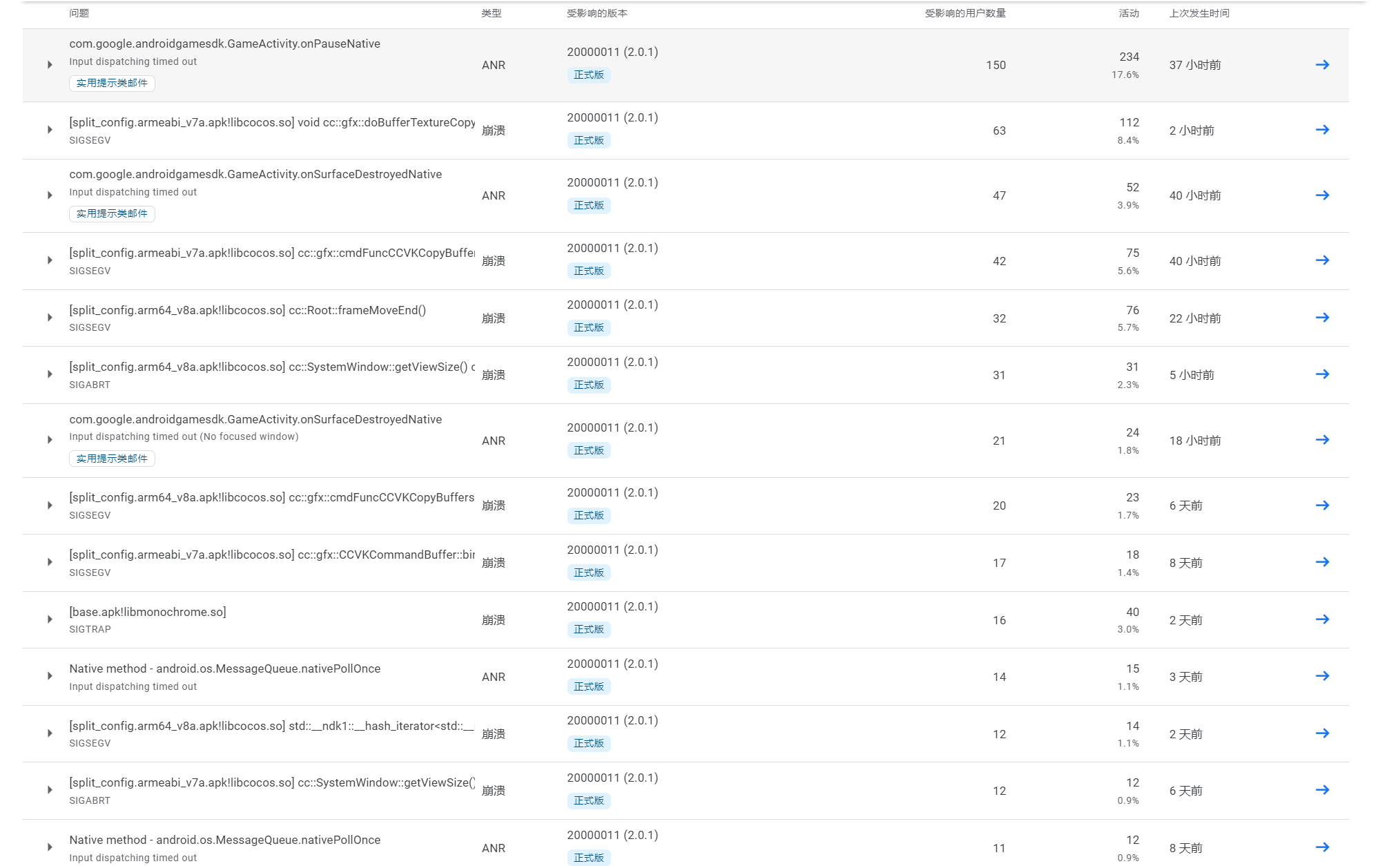The image size is (1400, 866).
Task: Open details arrow for frameMoveEnd crash row
Action: (1322, 318)
